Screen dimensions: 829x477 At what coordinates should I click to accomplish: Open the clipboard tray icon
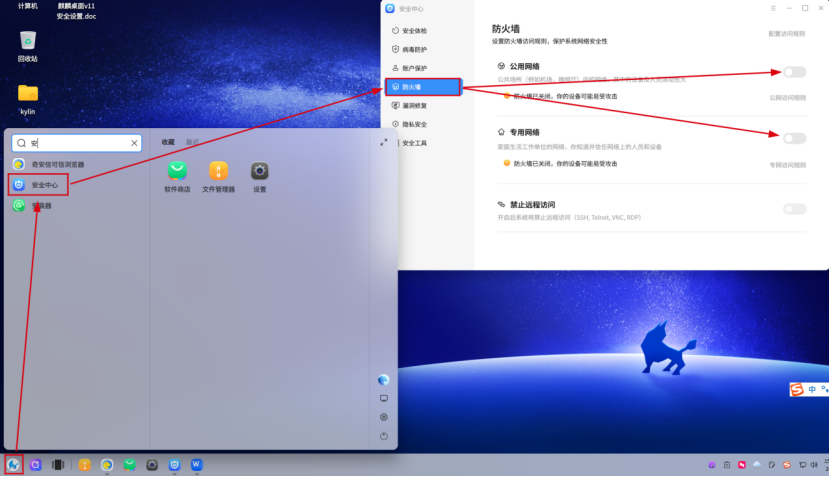[x=727, y=465]
